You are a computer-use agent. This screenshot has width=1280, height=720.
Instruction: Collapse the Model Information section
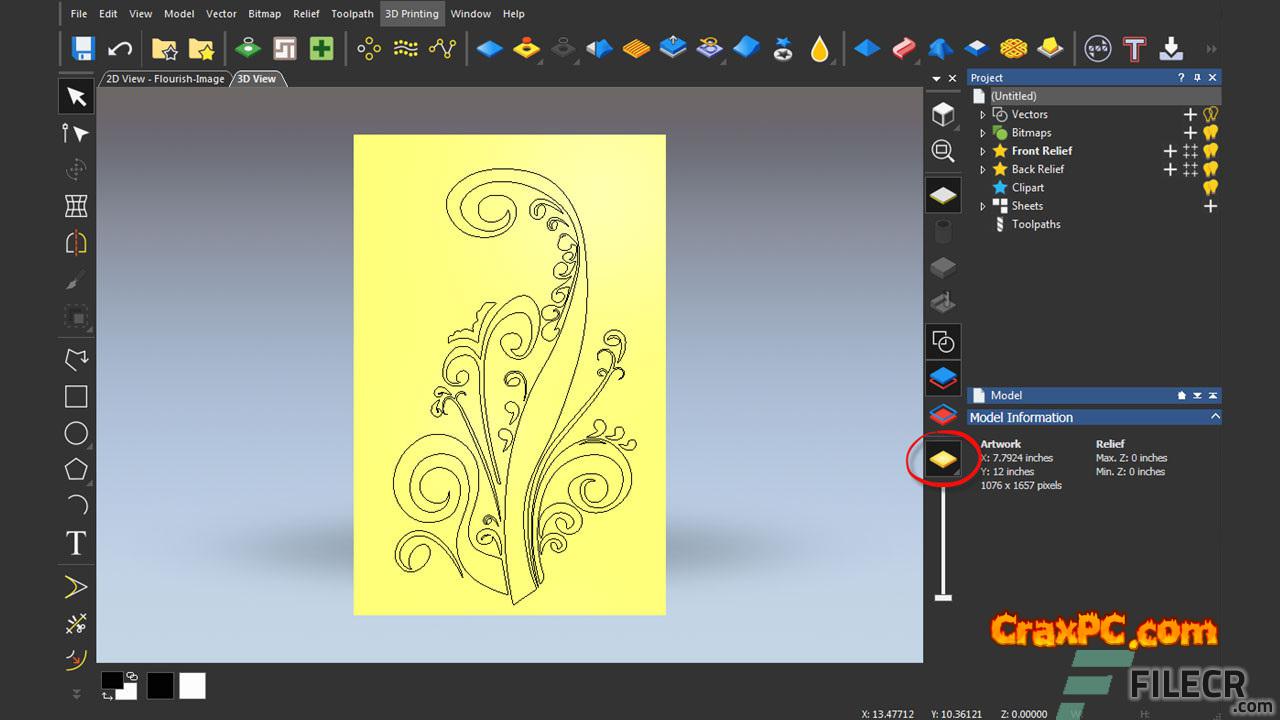tap(1215, 417)
